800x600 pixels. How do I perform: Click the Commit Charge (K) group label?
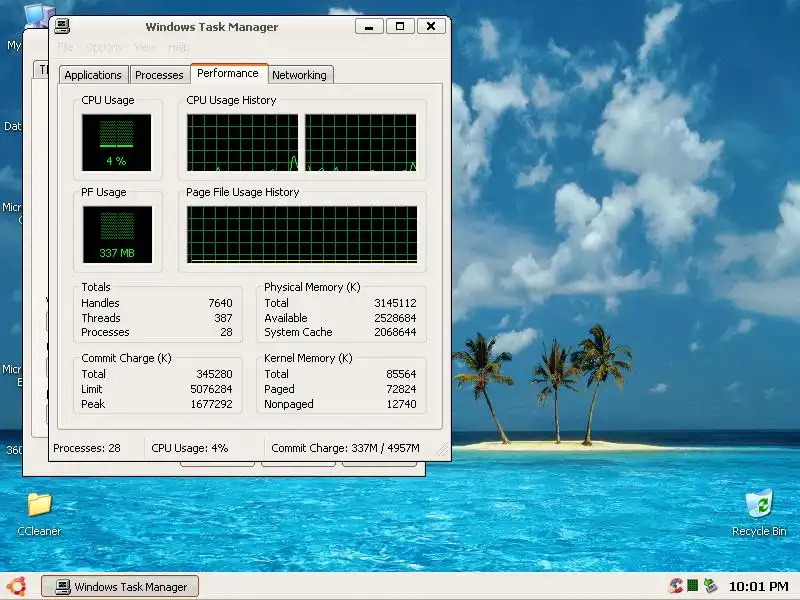coord(127,358)
